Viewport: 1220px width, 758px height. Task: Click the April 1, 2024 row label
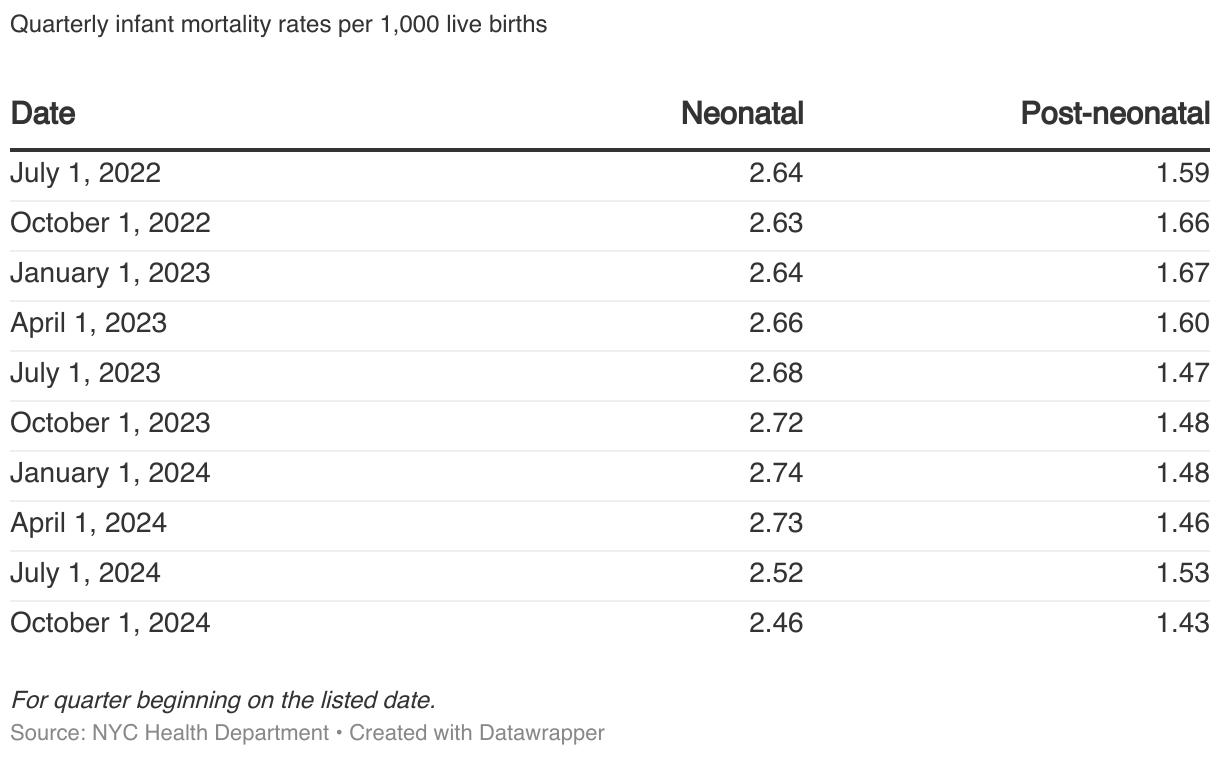click(88, 523)
